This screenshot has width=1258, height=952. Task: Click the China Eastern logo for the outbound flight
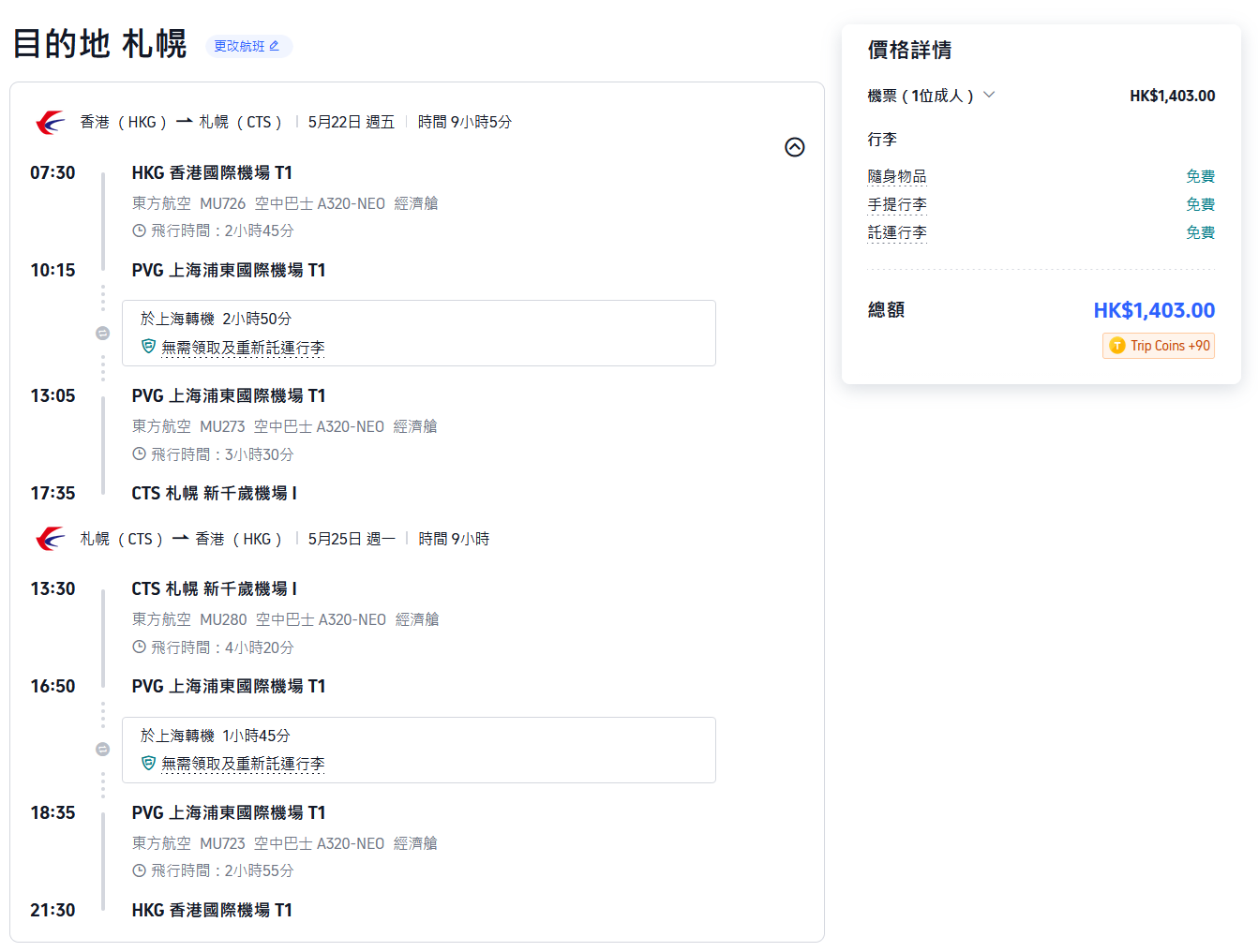(51, 123)
